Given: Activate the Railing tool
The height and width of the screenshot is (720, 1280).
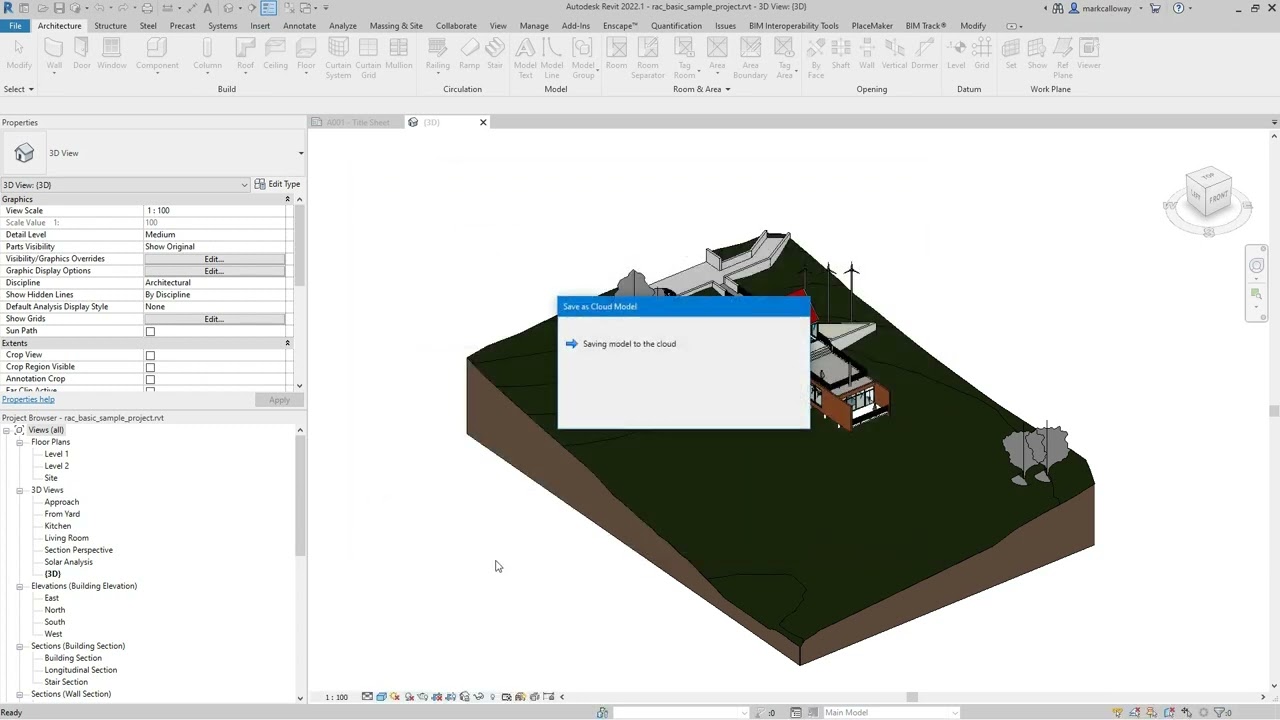Looking at the screenshot, I should [437, 54].
